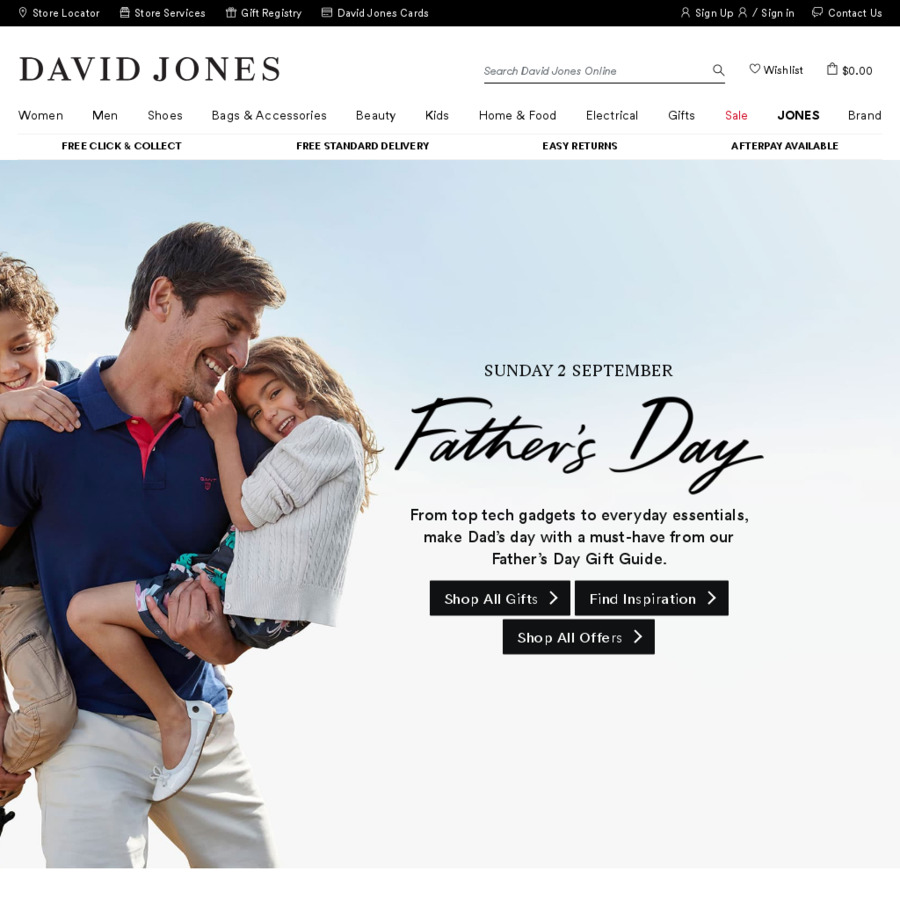Click the Find Inspiration button
Viewport: 900px width, 900px height.
point(651,598)
